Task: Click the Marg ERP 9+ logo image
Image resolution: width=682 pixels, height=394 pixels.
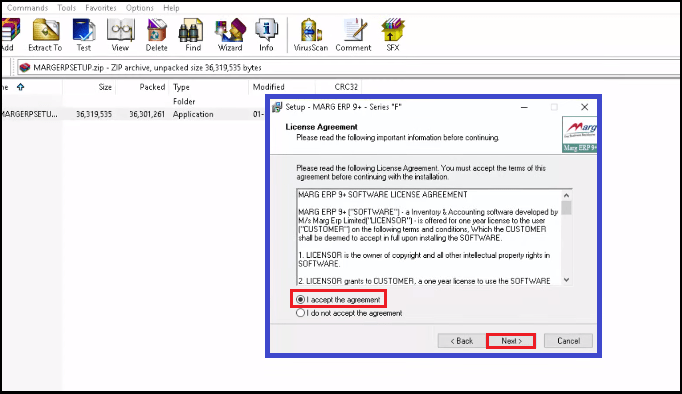Action: (579, 134)
